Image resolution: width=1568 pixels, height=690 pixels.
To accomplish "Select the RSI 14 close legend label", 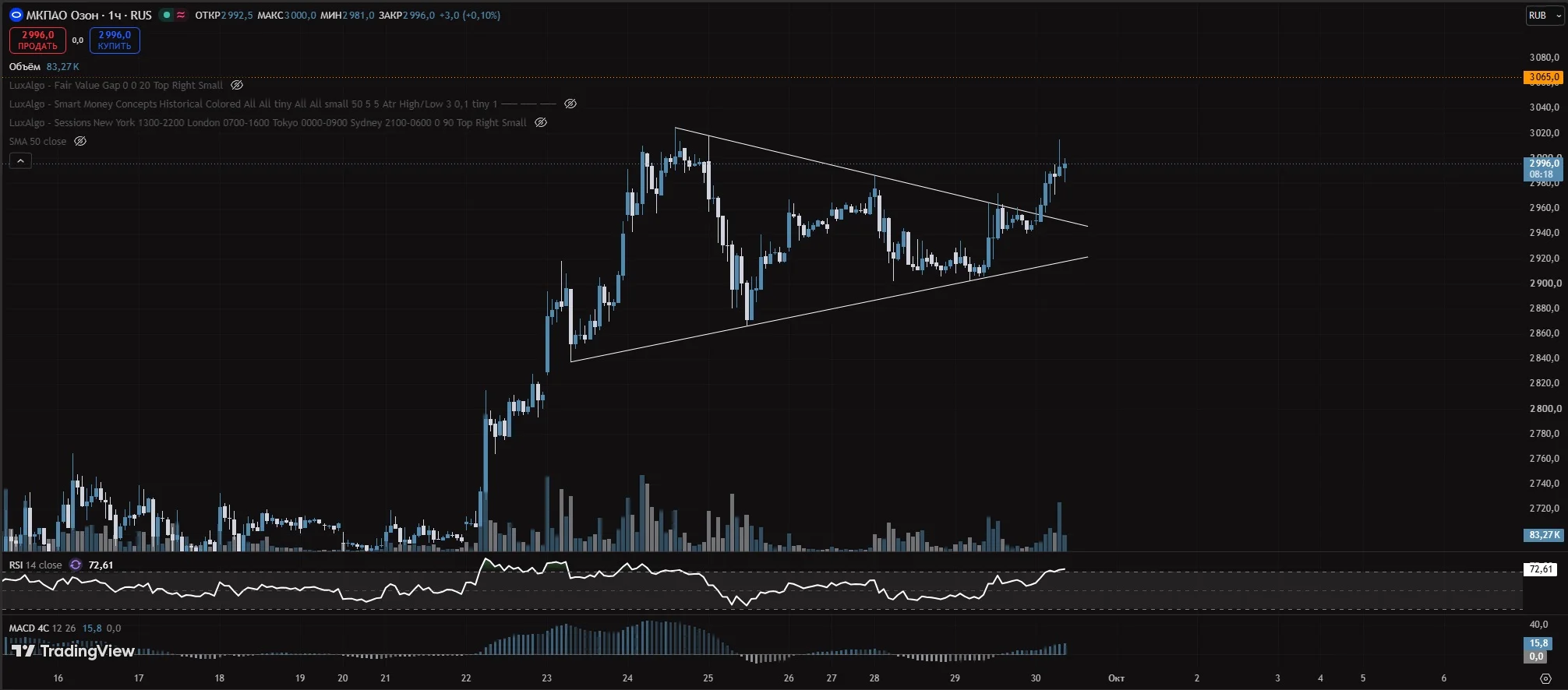I will (35, 565).
